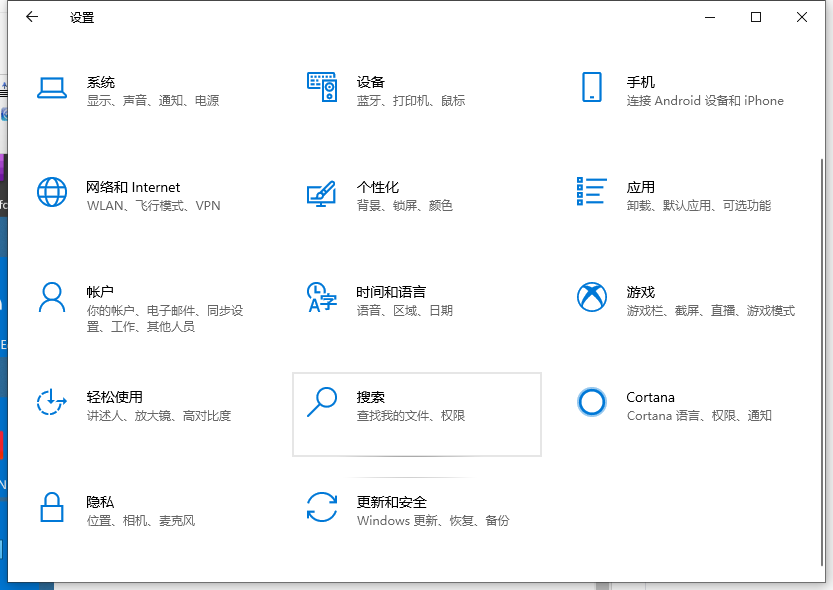
Task: Click the sync arrows icon for 更新和安全
Action: click(322, 507)
